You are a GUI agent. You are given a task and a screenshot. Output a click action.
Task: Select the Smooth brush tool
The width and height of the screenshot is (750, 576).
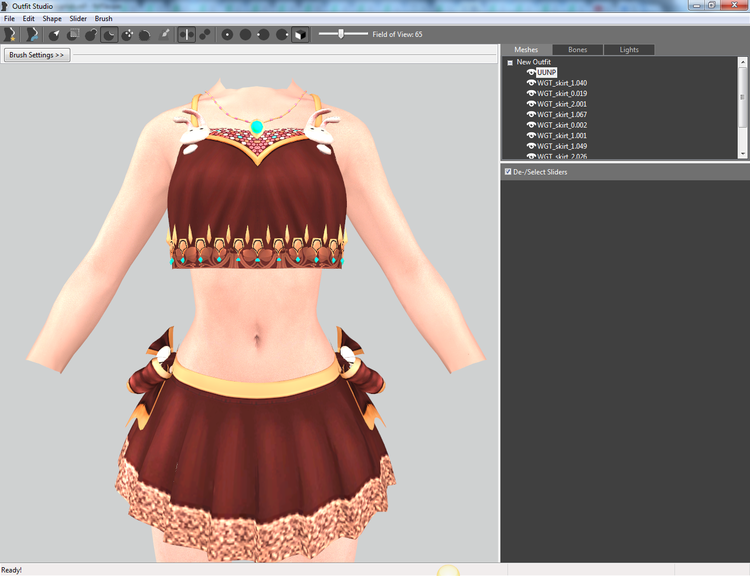(145, 34)
